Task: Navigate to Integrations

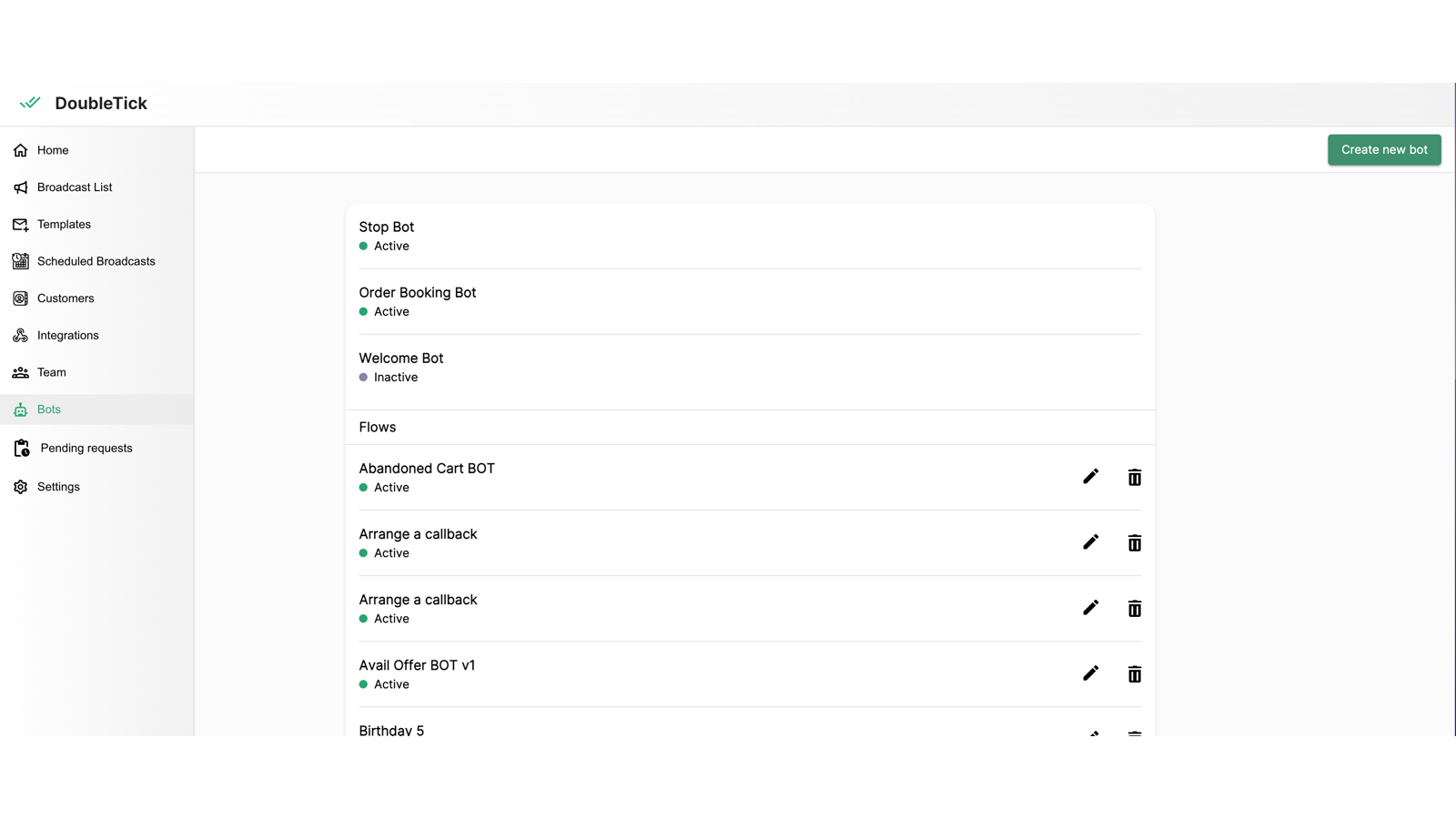Action: coord(67,336)
